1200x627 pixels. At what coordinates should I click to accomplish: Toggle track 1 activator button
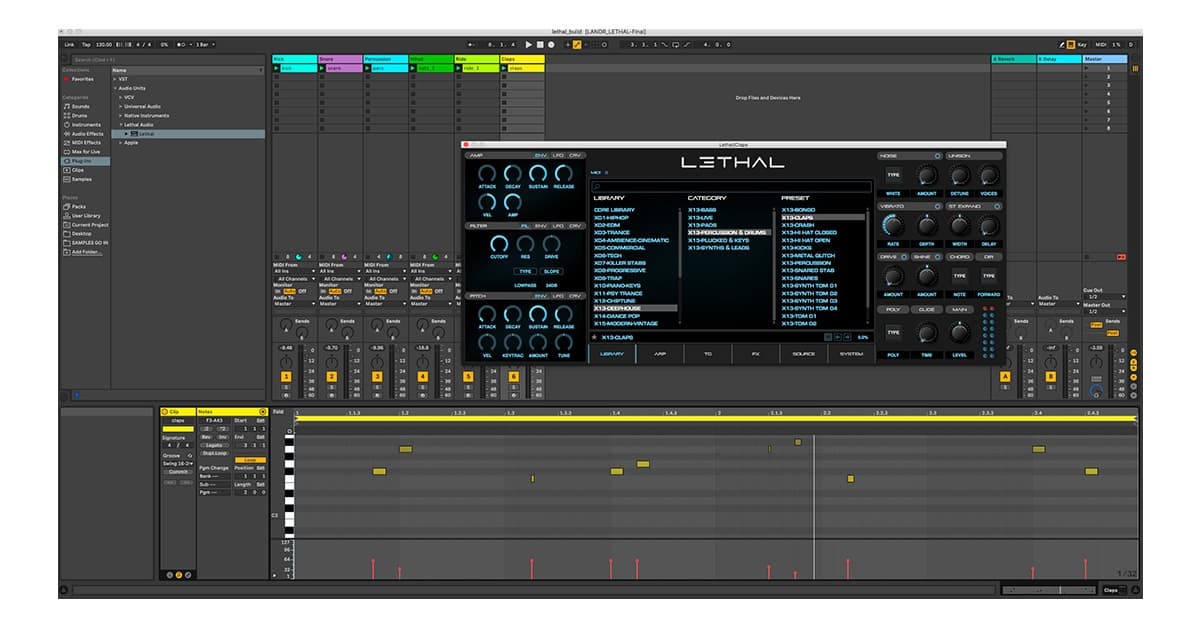click(286, 376)
